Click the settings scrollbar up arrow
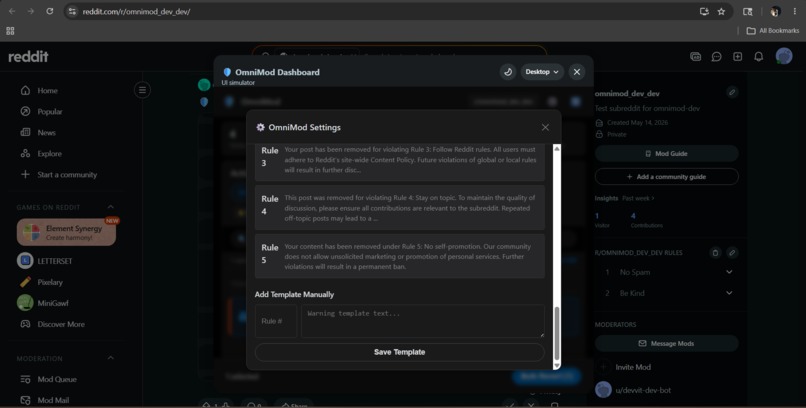 pos(557,149)
